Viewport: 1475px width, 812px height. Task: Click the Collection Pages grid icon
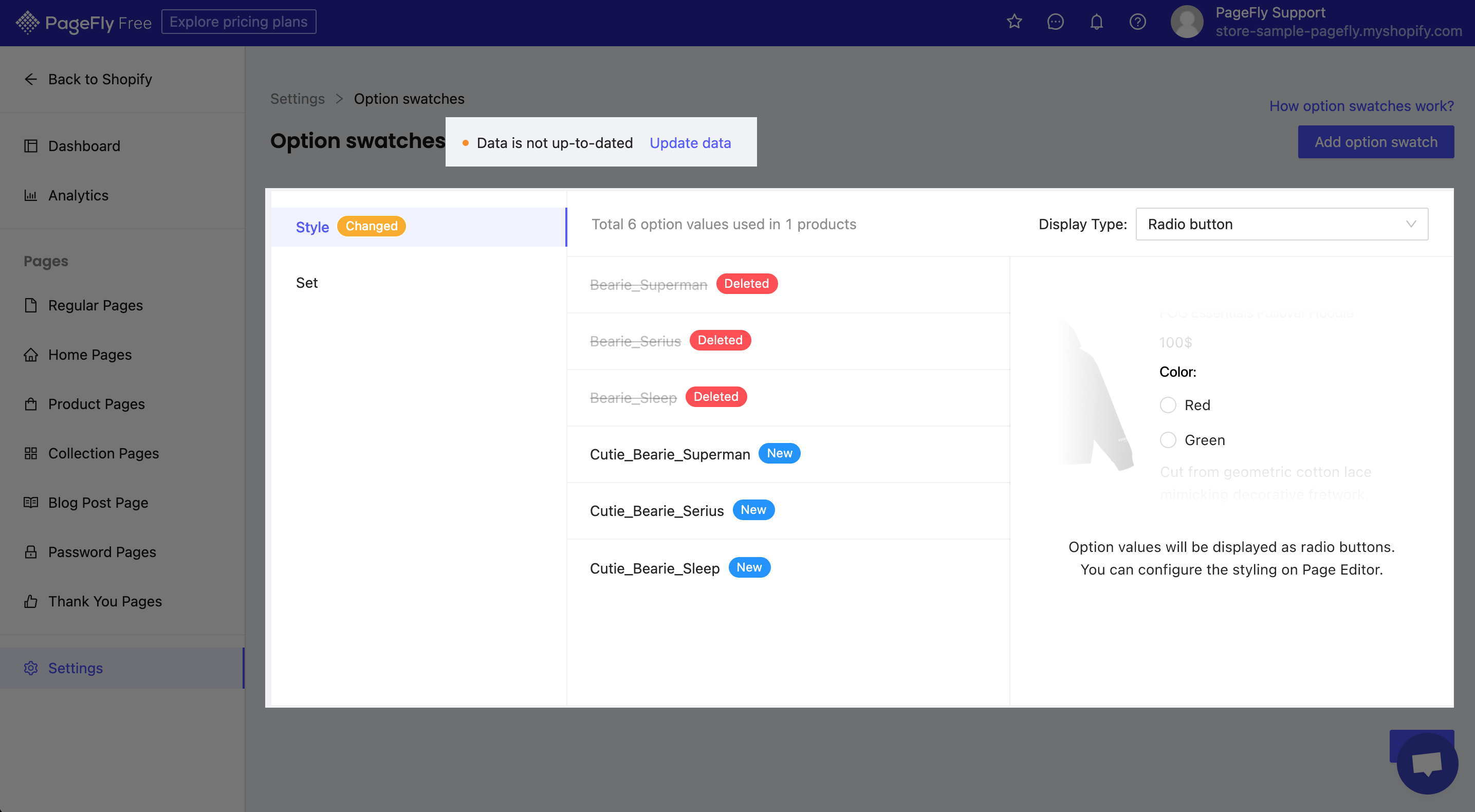pos(31,453)
